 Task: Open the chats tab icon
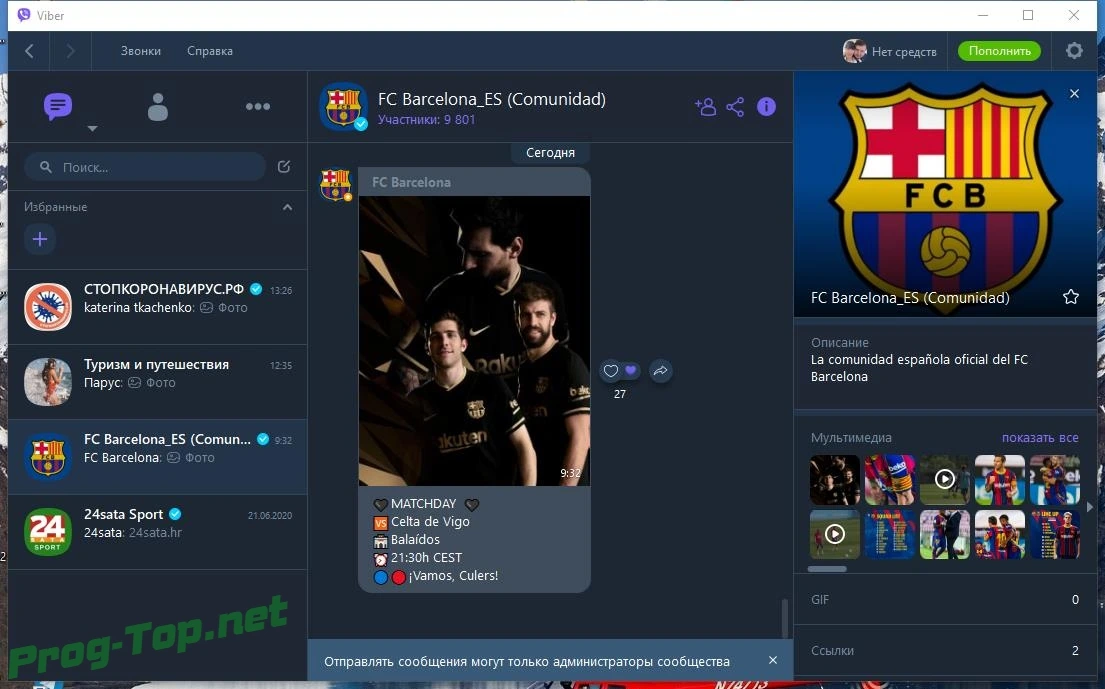pyautogui.click(x=58, y=106)
